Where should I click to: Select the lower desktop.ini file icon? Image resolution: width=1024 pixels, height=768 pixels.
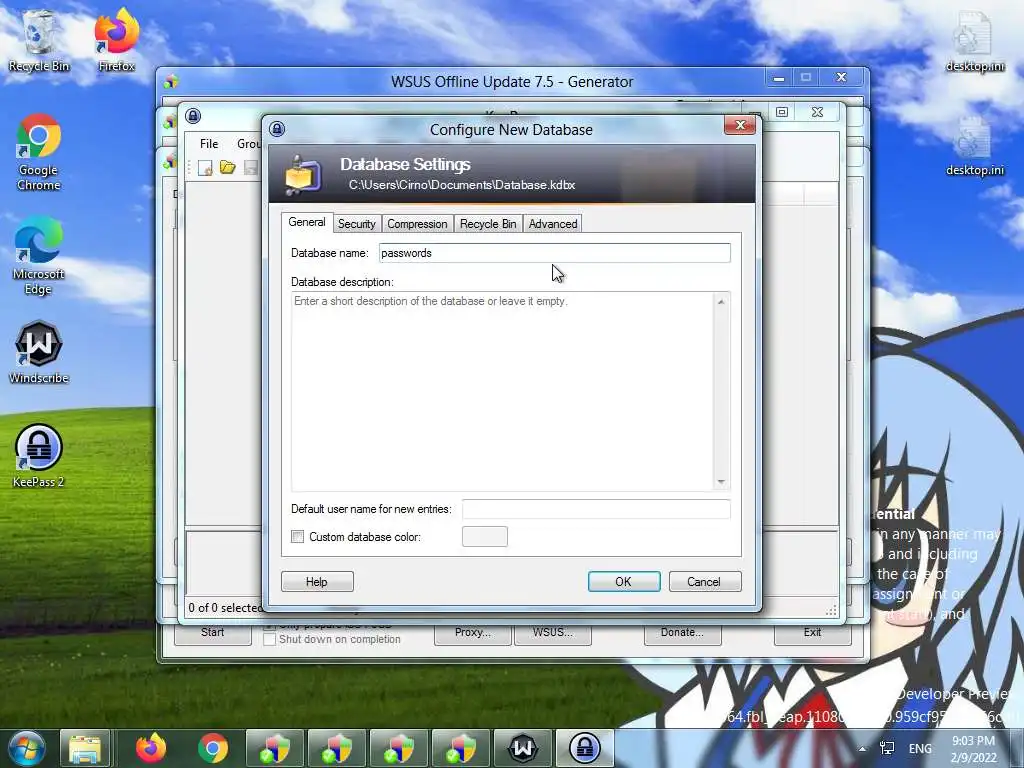point(974,146)
